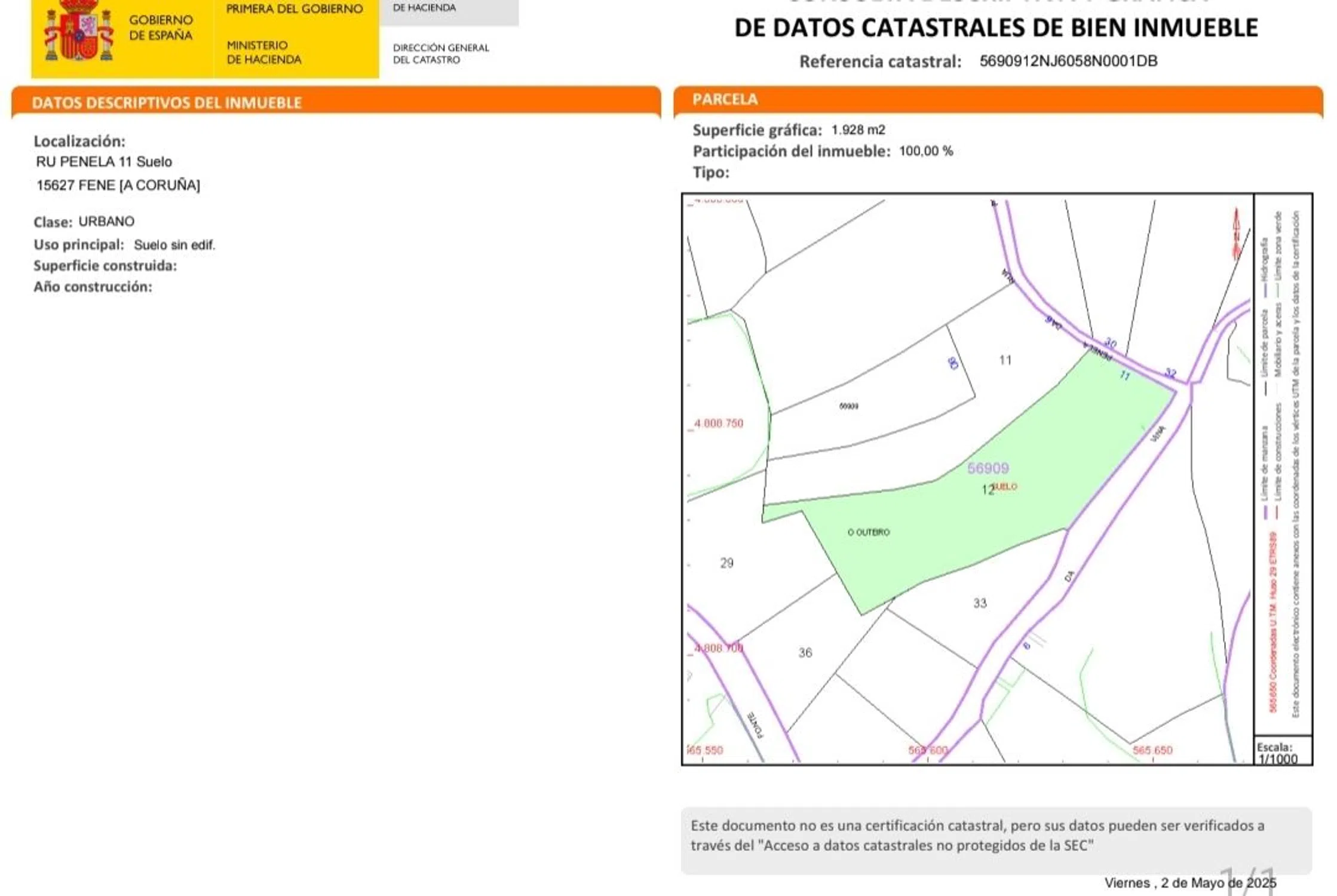1337x896 pixels.
Task: Select the Gobierno de España logo text
Action: [x=161, y=28]
